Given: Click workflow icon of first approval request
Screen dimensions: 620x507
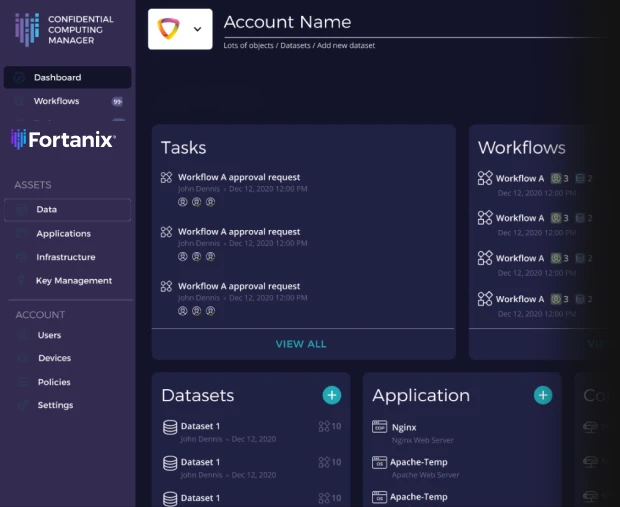Looking at the screenshot, I should pos(166,177).
